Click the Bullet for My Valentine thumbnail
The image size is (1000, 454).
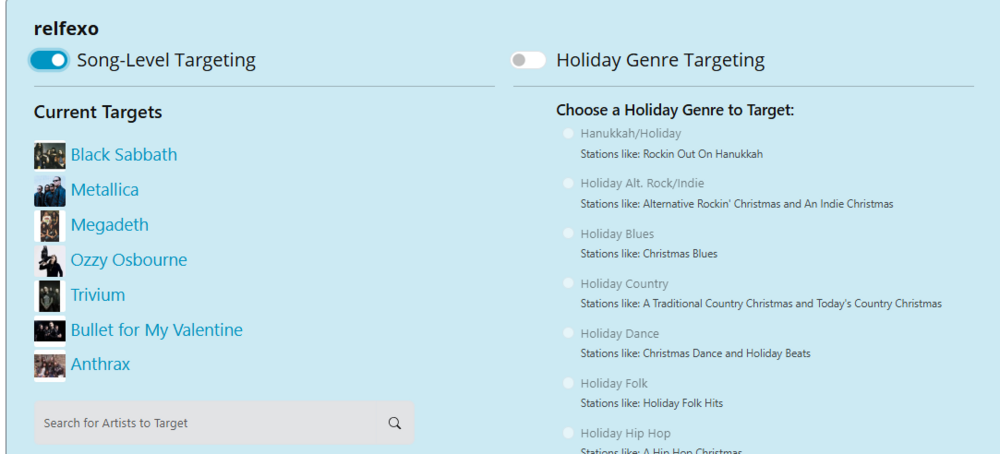50,331
